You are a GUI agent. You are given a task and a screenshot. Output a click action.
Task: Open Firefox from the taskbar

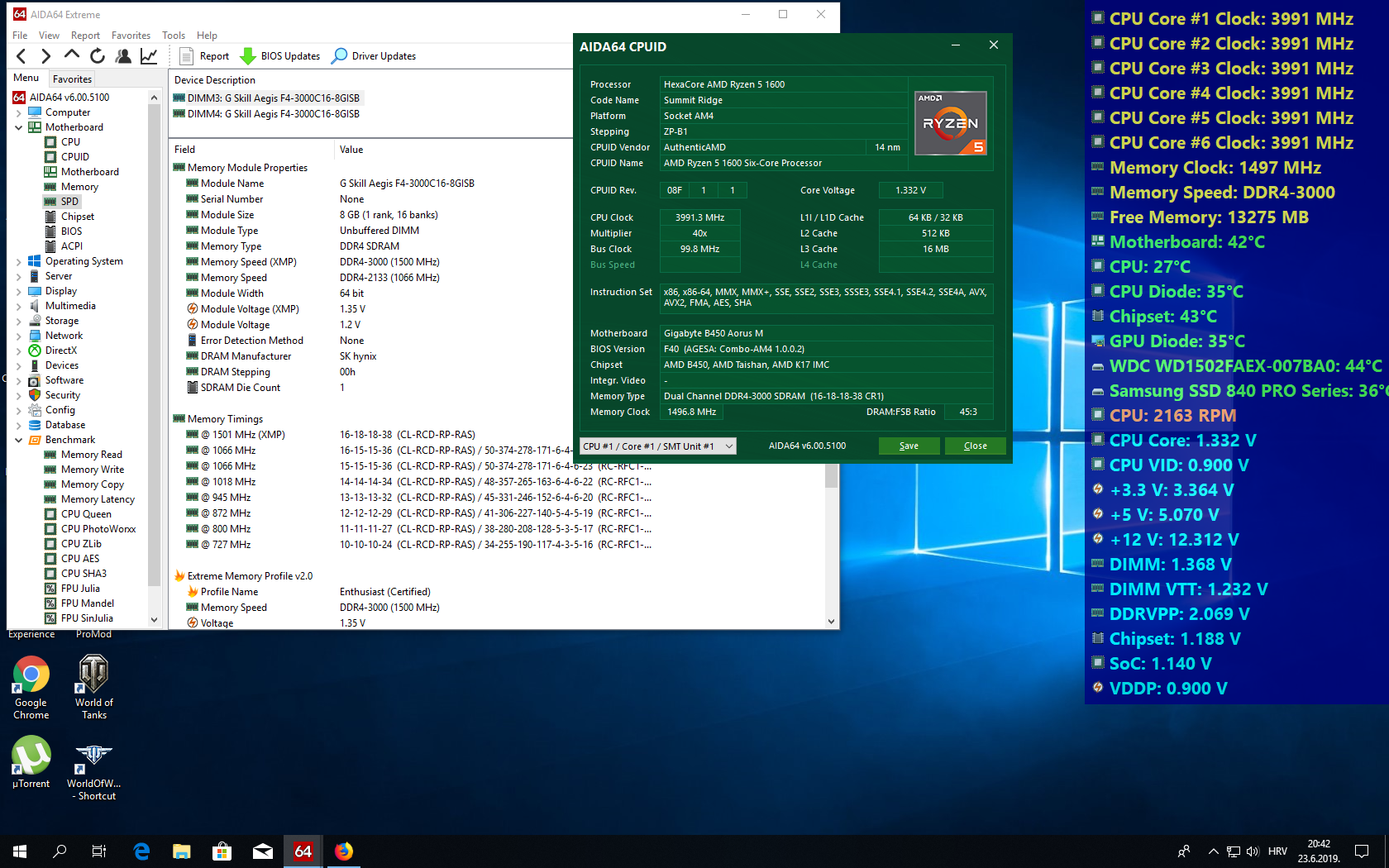344,851
